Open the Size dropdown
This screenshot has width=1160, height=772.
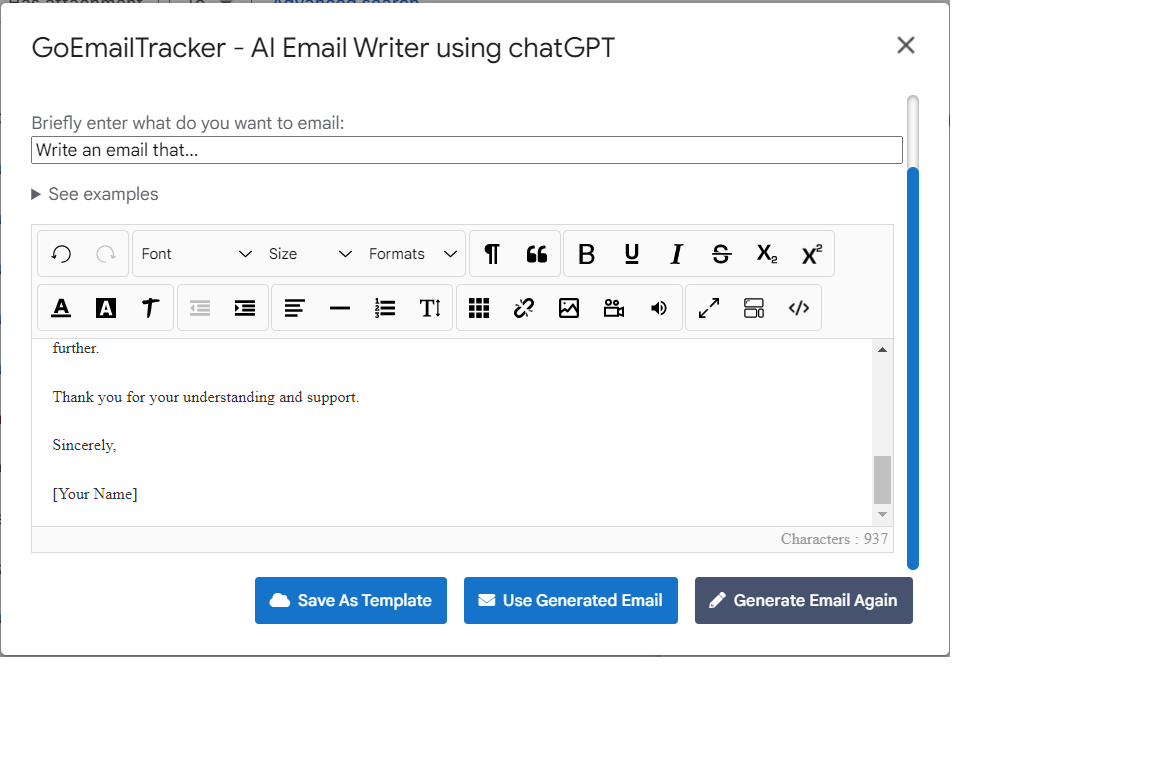pyautogui.click(x=310, y=253)
